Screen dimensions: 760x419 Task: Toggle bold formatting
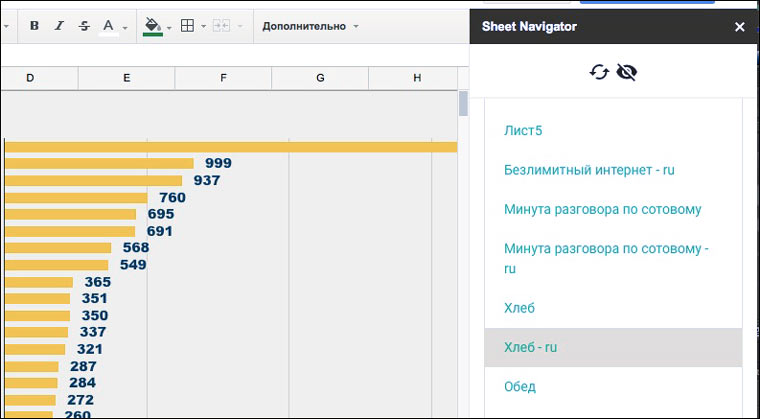coord(34,26)
